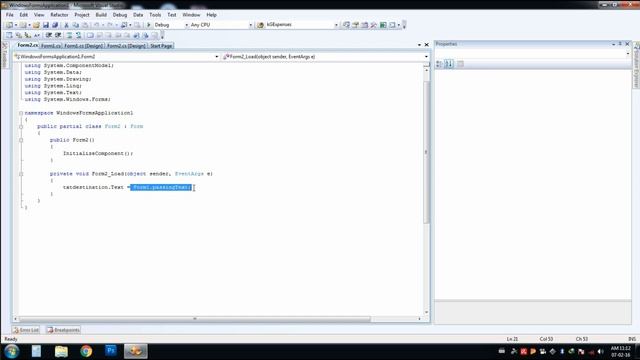
Task: Close the active Form2.cs document
Action: coord(427,44)
